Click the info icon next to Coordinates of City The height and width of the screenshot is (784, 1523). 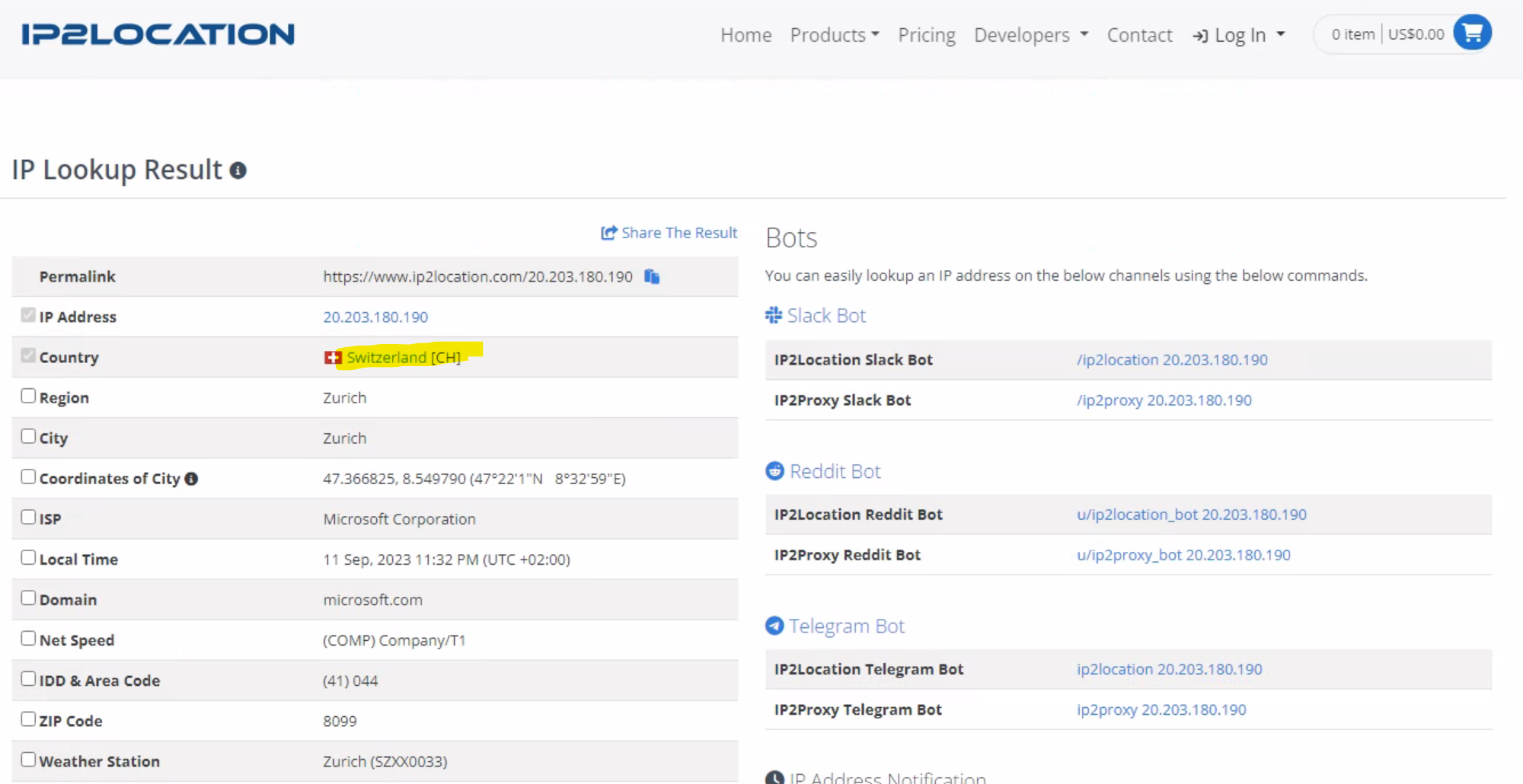[191, 479]
